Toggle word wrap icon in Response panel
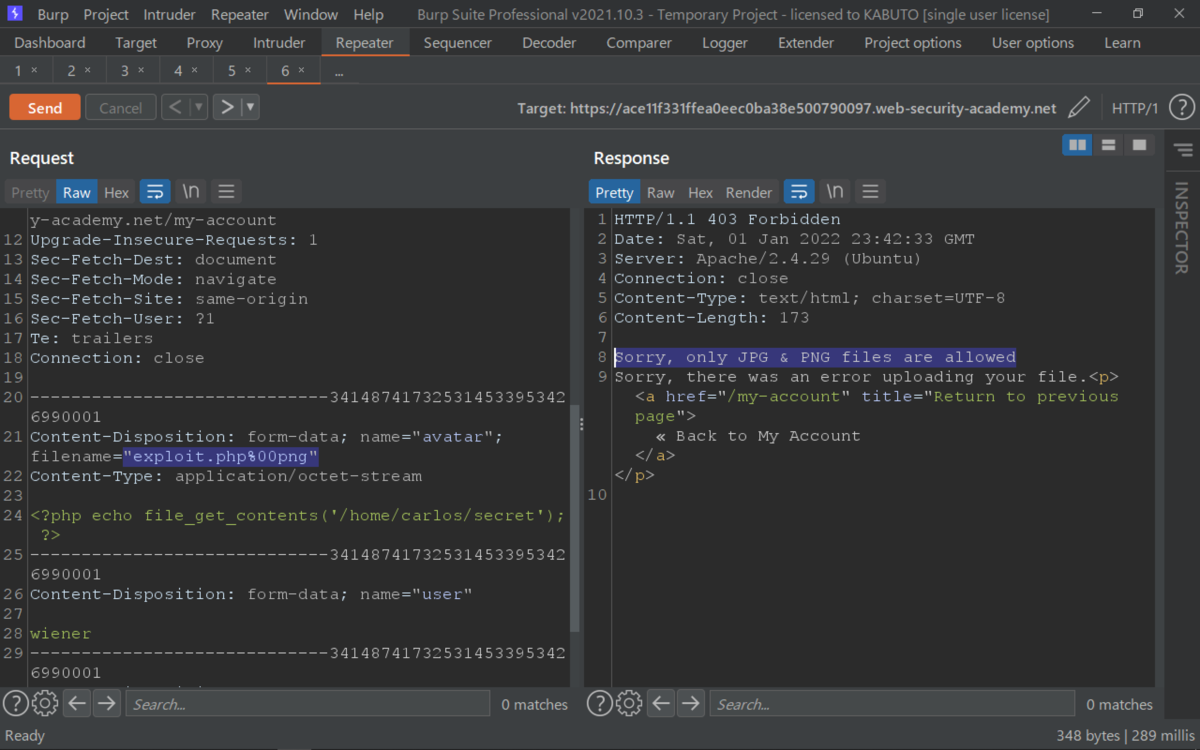Image resolution: width=1200 pixels, height=750 pixels. point(799,192)
